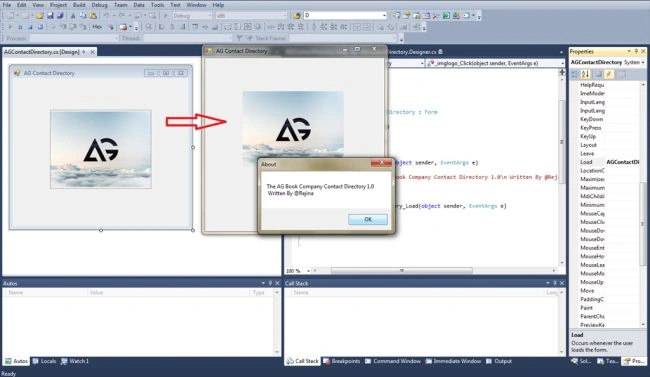This screenshot has height=377, width=650.
Task: Open the zoom percentage dropdown in editor
Action: click(x=298, y=271)
